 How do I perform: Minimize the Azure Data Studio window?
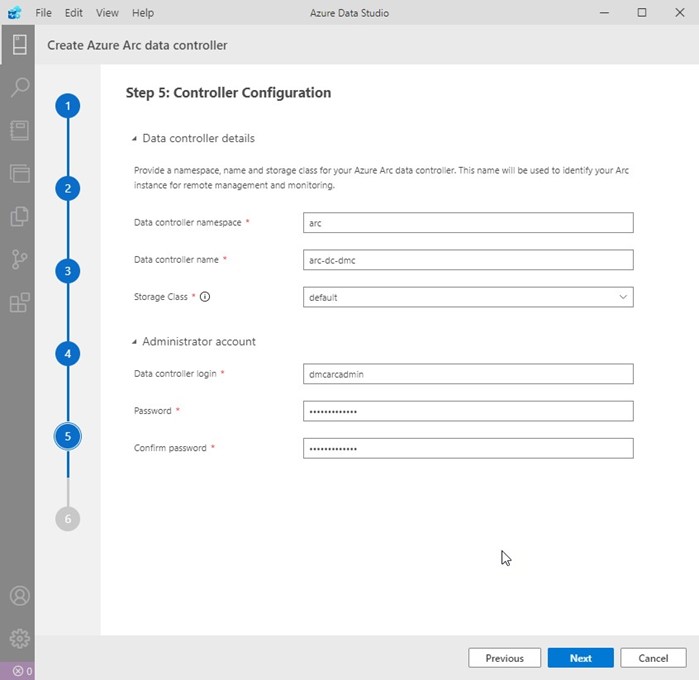604,12
